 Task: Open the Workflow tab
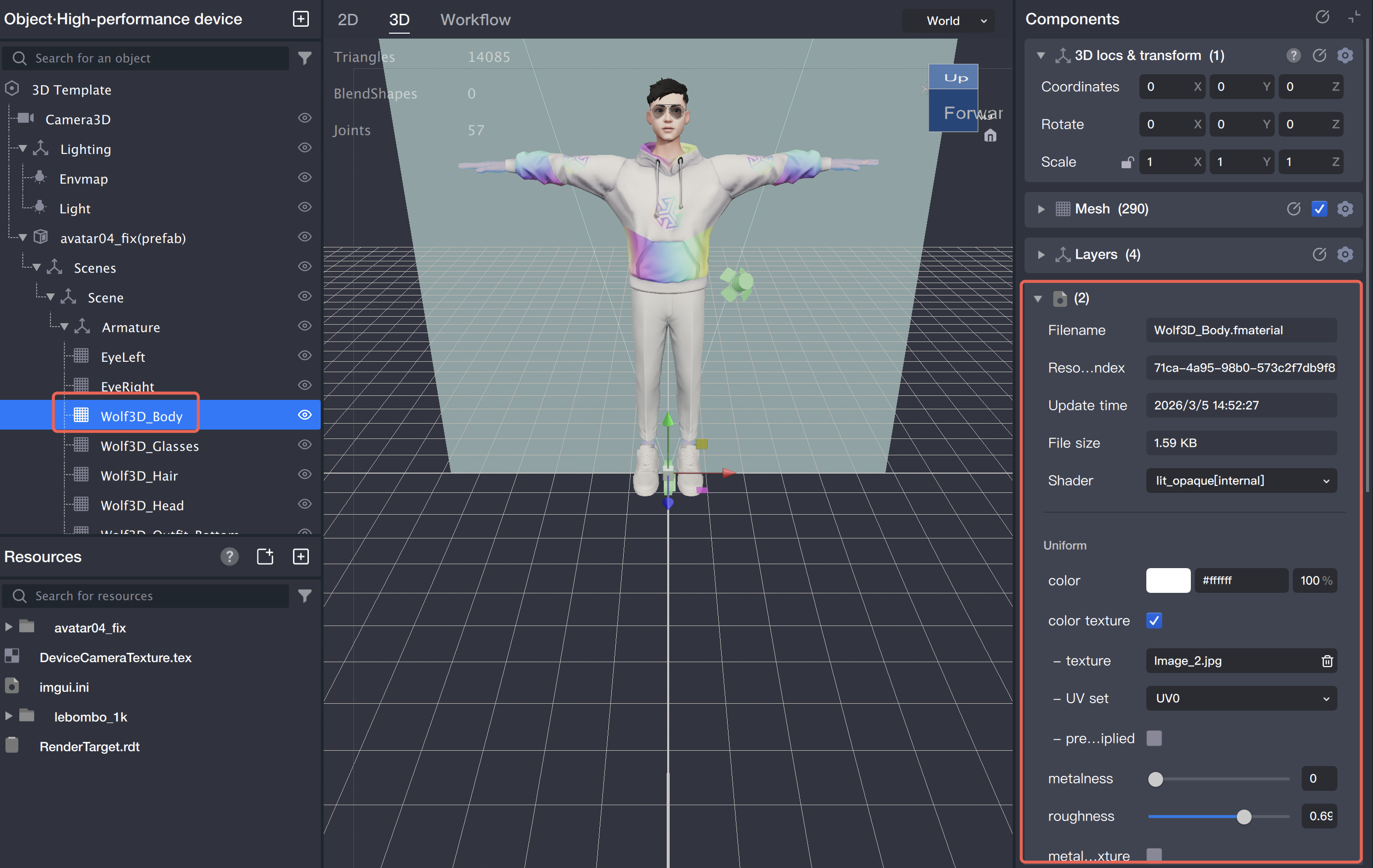[x=475, y=19]
